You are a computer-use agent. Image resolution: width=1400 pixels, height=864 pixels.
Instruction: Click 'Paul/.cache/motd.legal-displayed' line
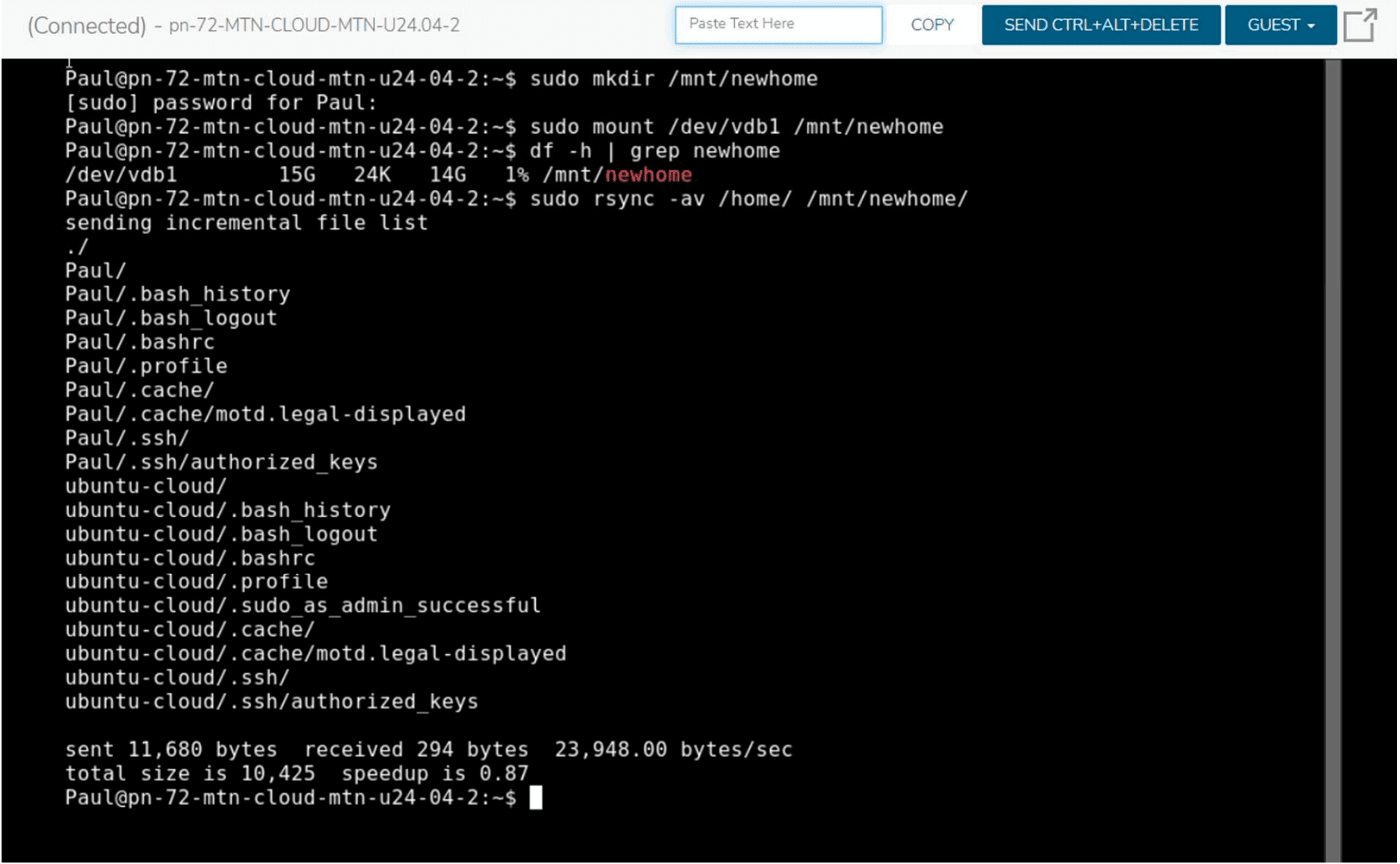pos(265,414)
